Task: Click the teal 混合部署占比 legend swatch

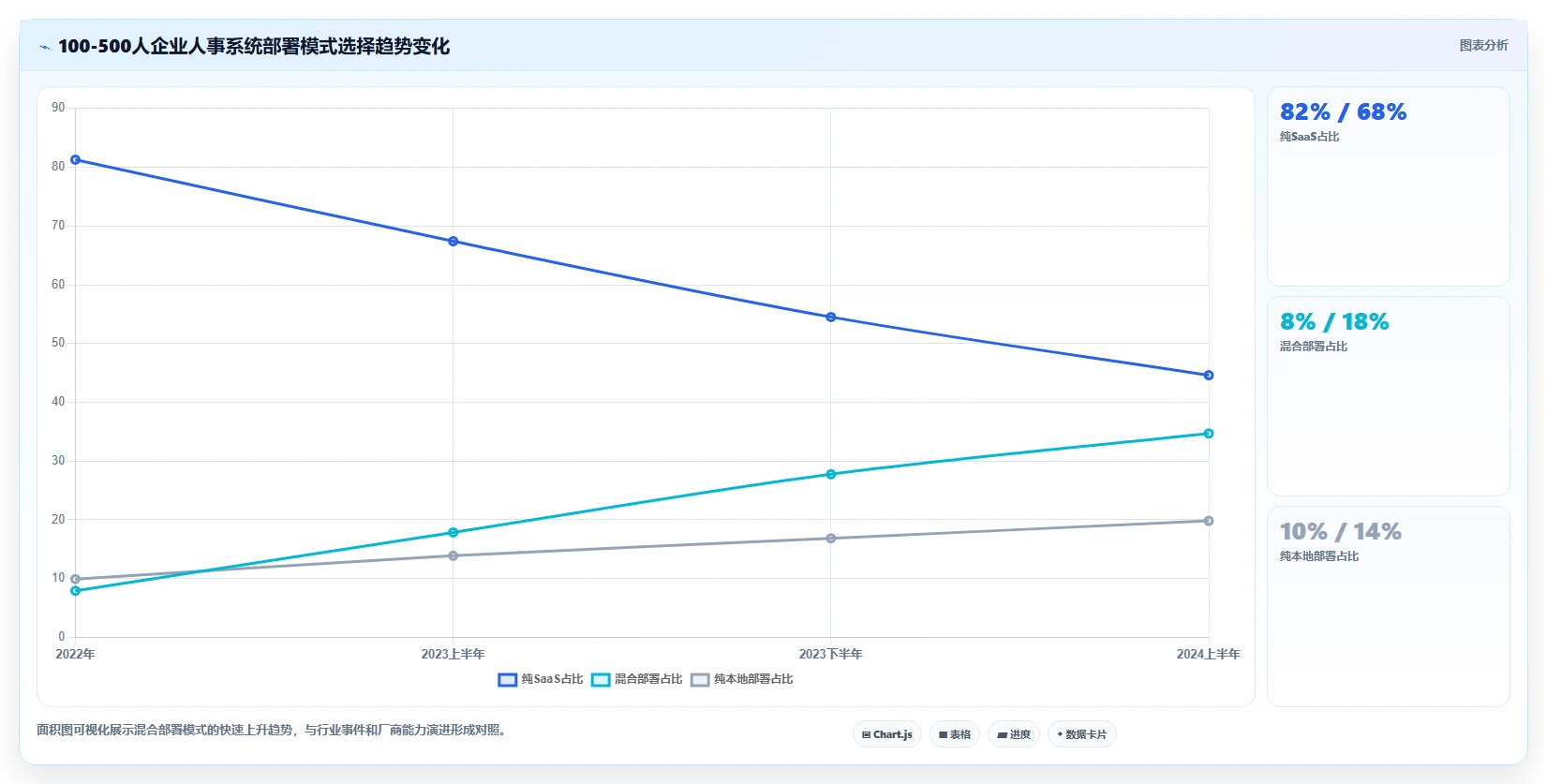Action: click(601, 680)
